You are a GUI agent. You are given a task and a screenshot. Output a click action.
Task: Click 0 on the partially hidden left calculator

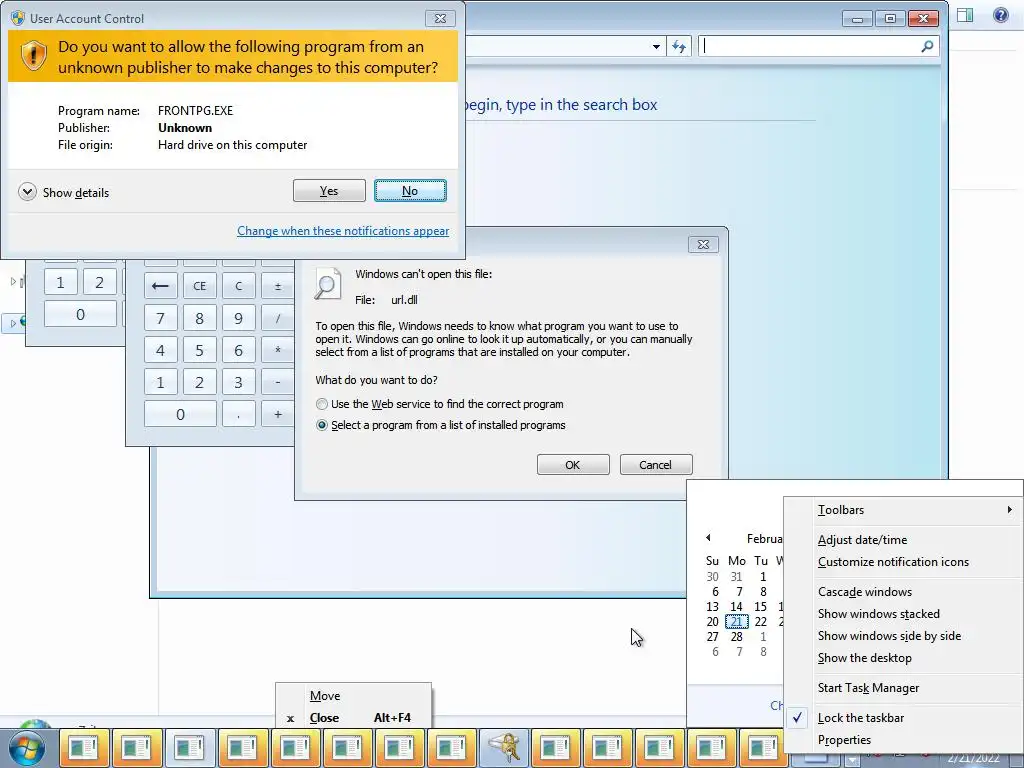pyautogui.click(x=80, y=314)
